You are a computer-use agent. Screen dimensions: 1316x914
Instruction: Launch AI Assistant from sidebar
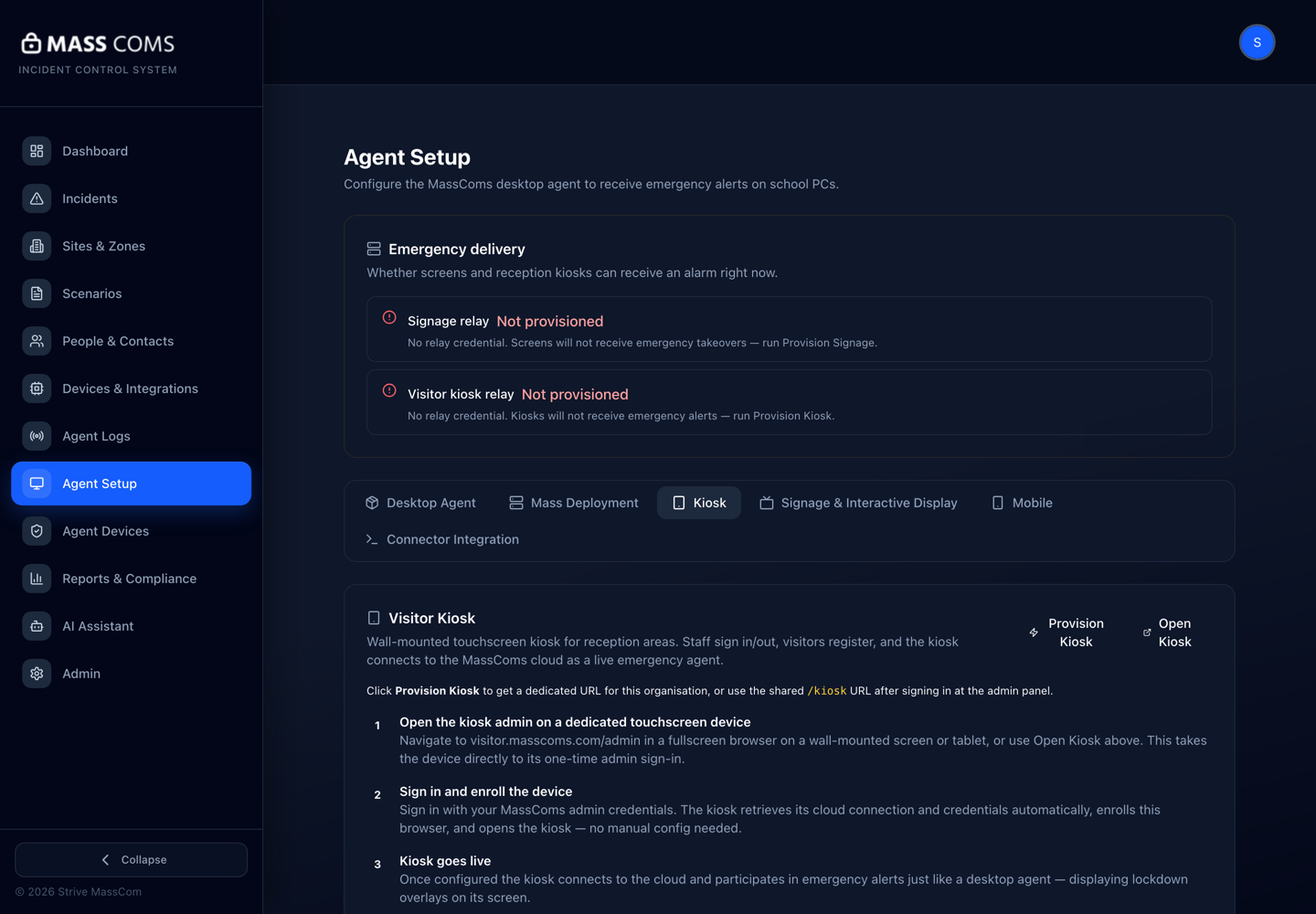131,626
